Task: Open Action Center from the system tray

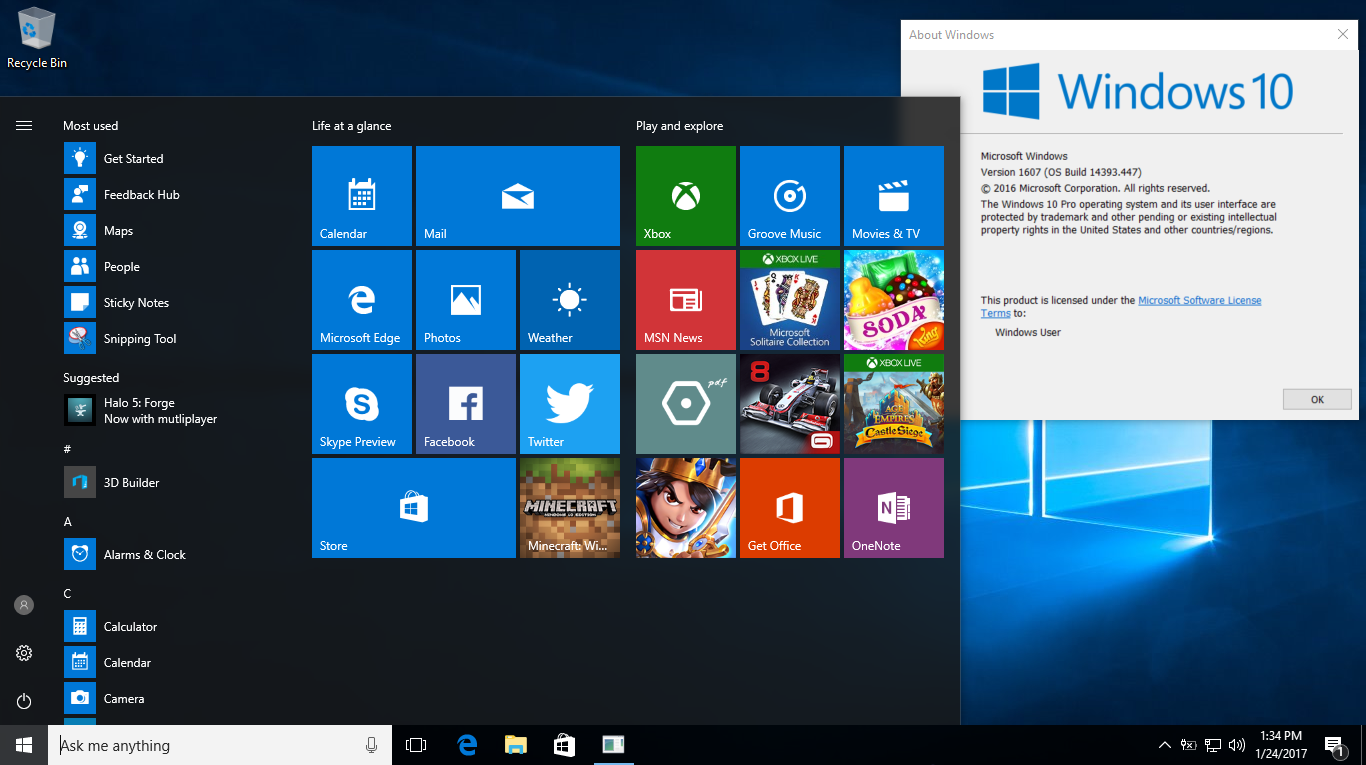Action: coord(1334,745)
